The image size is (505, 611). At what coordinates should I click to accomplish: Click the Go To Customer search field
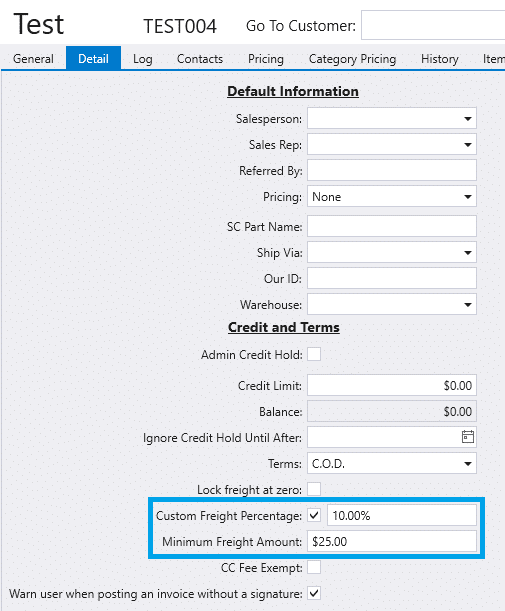[x=433, y=25]
